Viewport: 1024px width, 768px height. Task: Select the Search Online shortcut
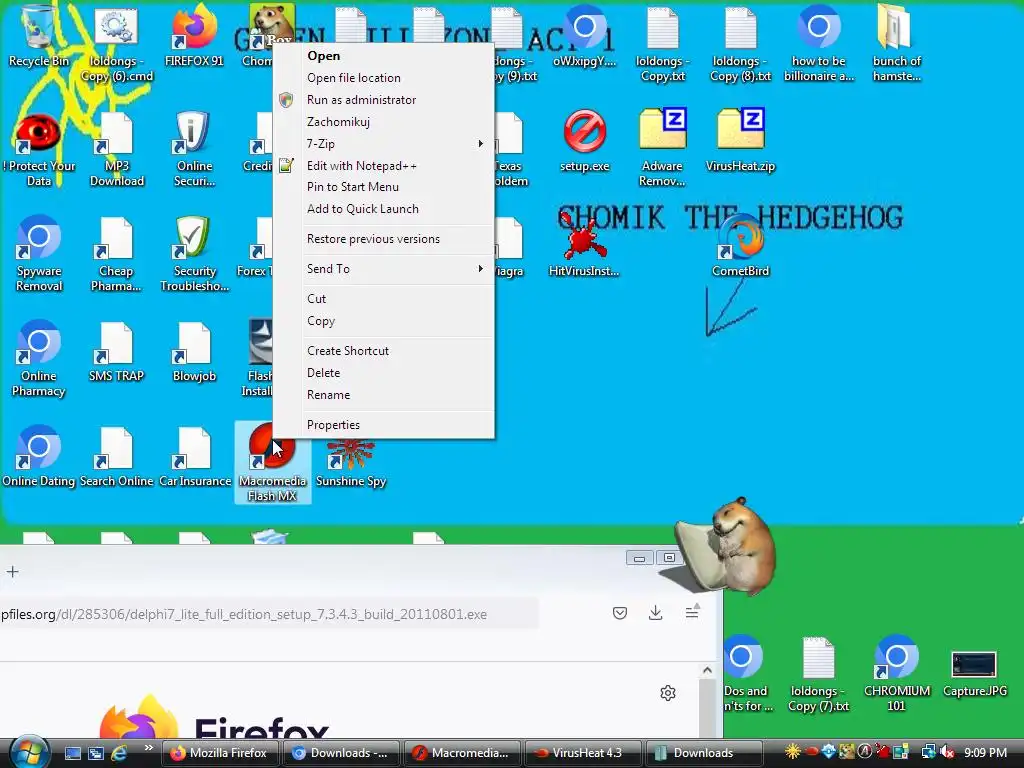pos(116,456)
